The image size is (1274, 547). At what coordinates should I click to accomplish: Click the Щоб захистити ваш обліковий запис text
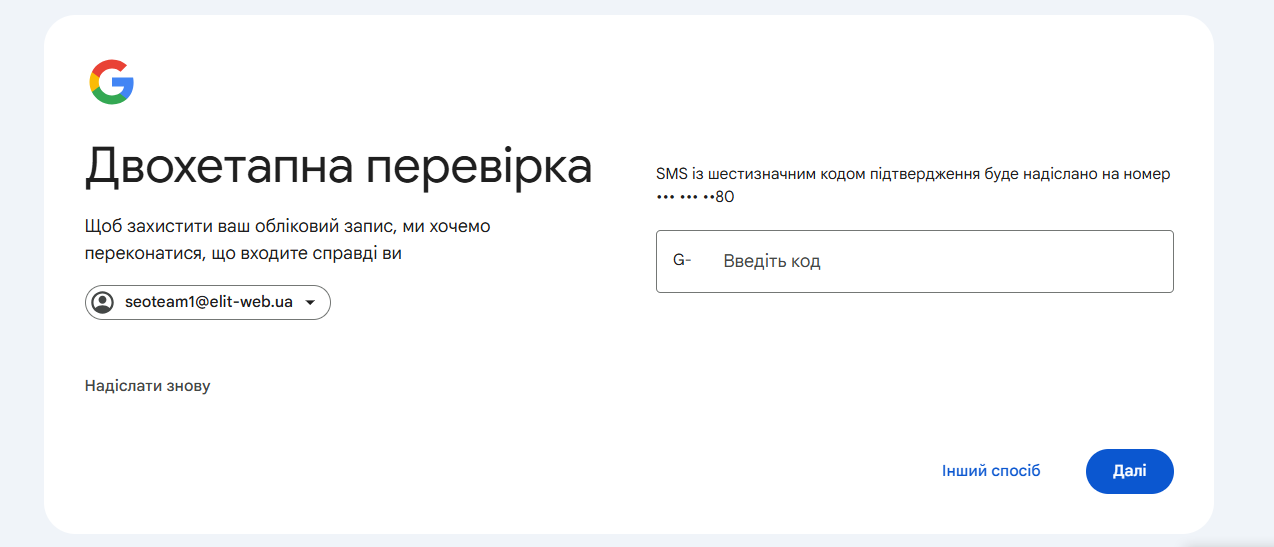pos(287,227)
